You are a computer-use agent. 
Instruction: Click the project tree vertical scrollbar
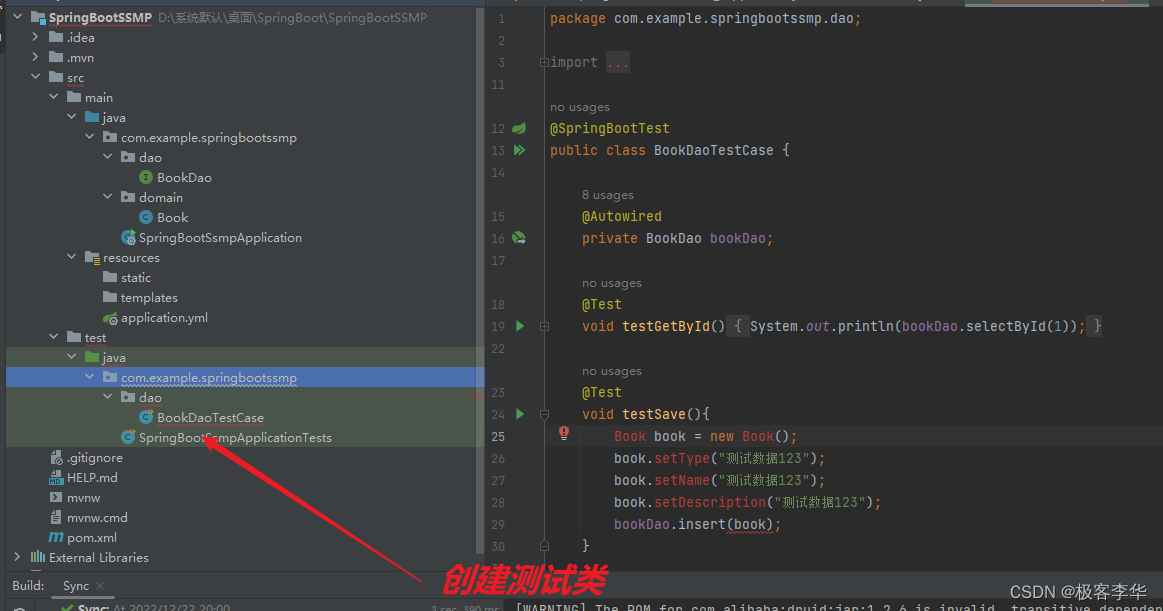tap(480, 282)
